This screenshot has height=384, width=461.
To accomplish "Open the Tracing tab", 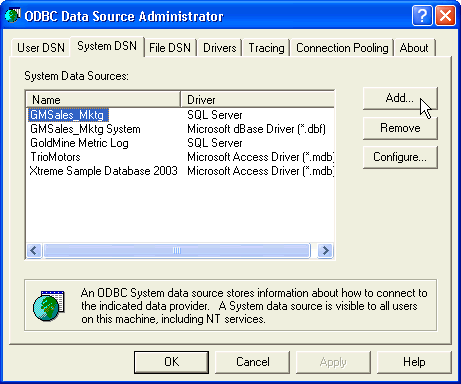I will point(266,48).
